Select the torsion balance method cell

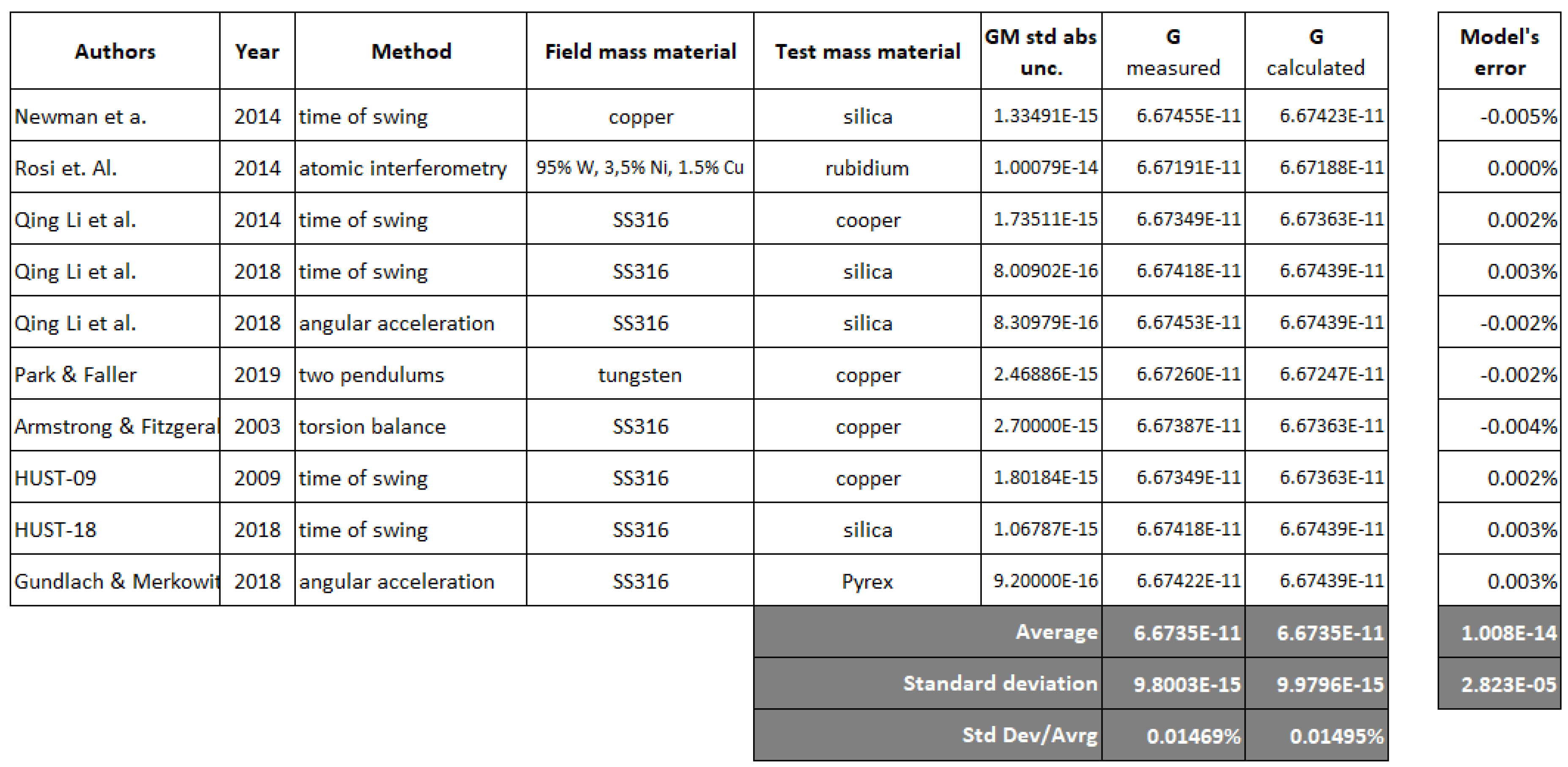[372, 427]
